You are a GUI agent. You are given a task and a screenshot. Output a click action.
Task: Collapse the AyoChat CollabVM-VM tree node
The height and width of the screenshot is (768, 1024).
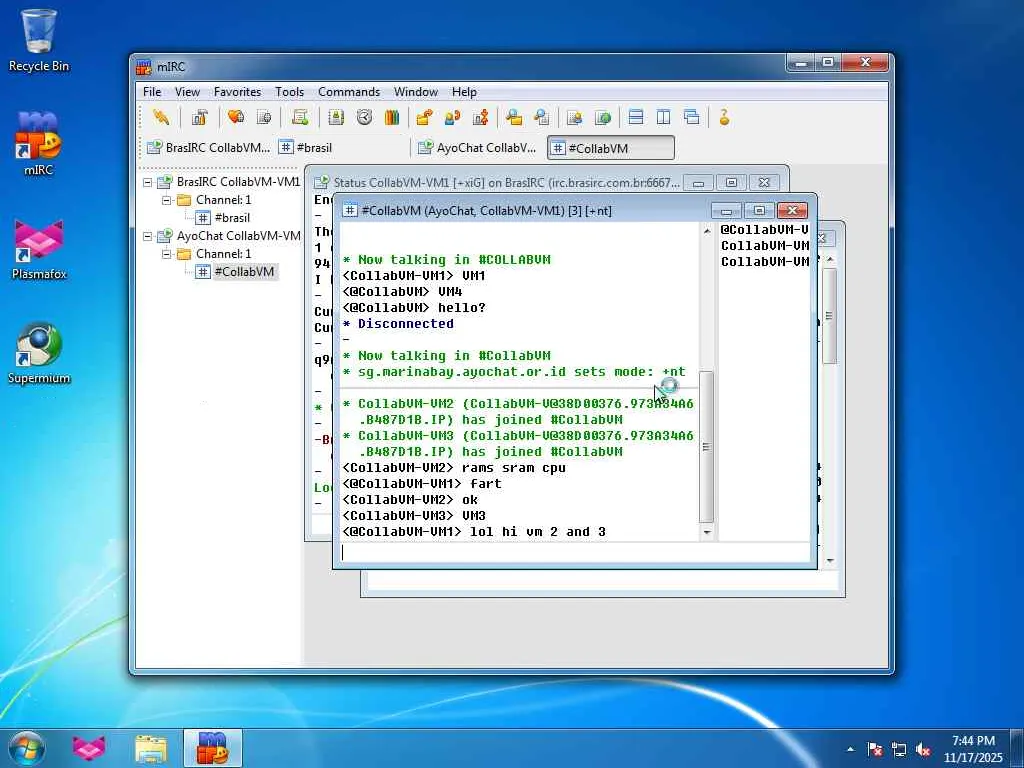coord(148,236)
